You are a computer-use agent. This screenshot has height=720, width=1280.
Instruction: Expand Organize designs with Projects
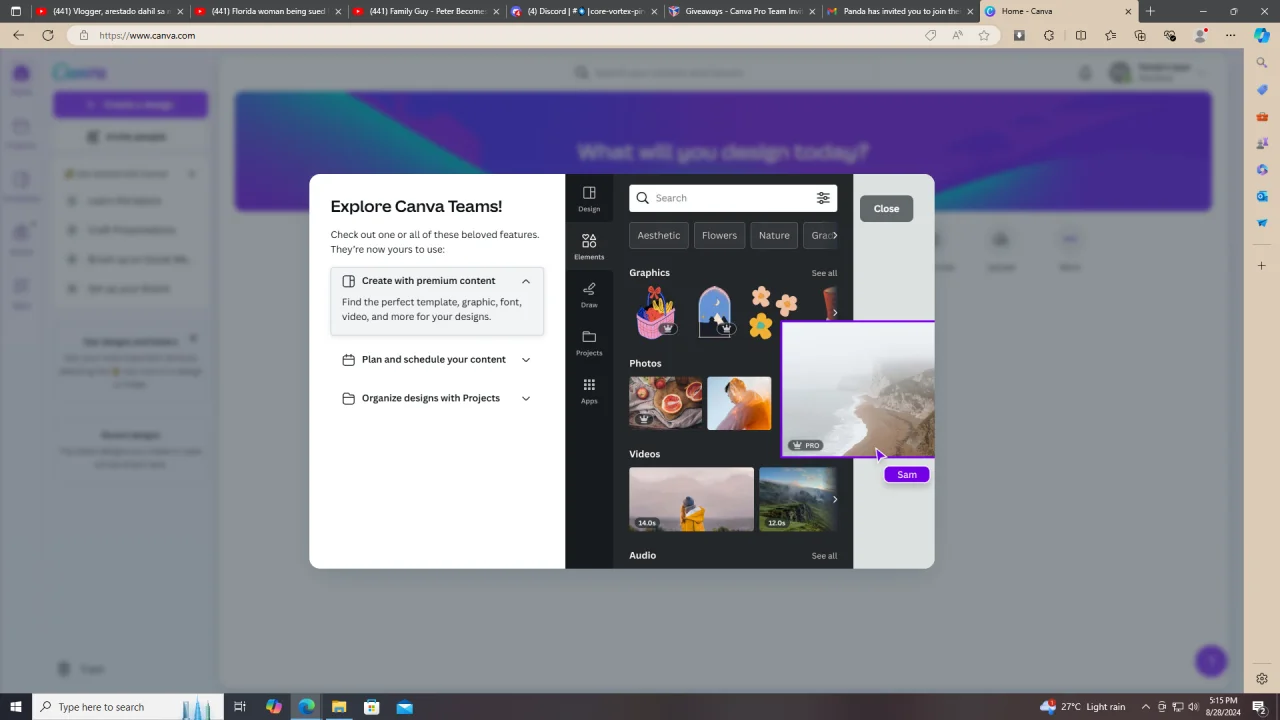(x=437, y=398)
